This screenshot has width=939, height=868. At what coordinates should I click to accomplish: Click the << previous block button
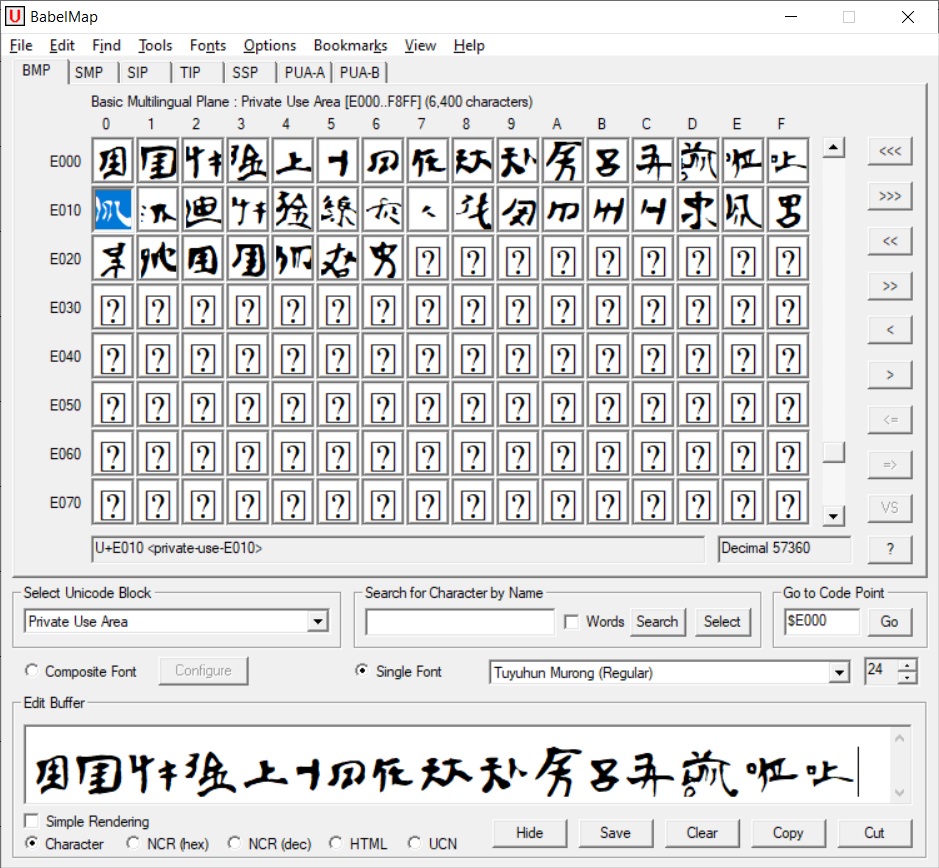click(x=890, y=241)
